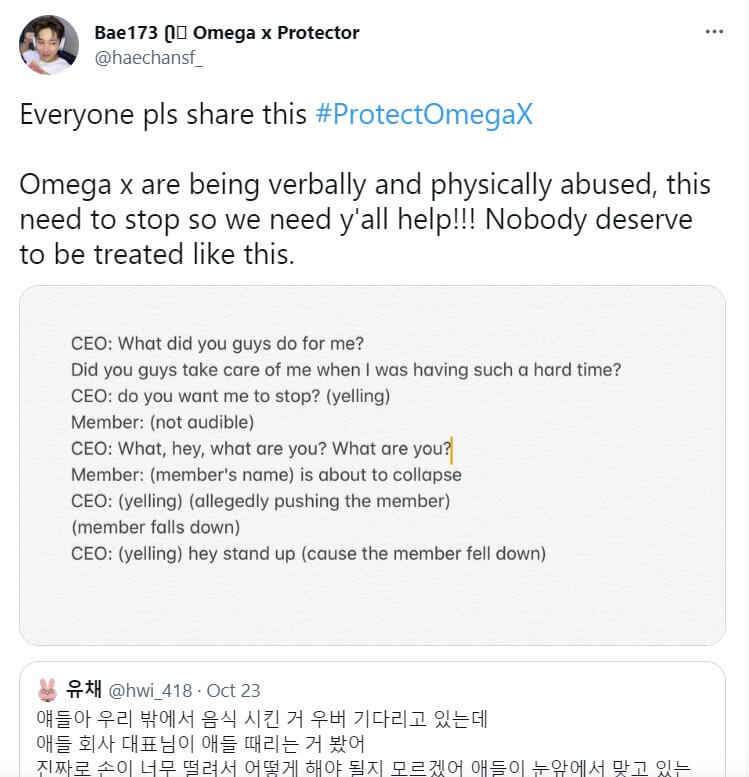Click the yellow text cursor in the transcript
Screen dimensions: 749x777
click(452, 450)
